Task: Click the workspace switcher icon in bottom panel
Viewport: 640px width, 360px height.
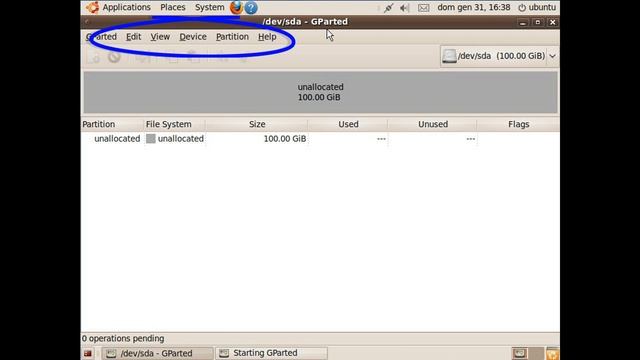Action: coord(520,353)
